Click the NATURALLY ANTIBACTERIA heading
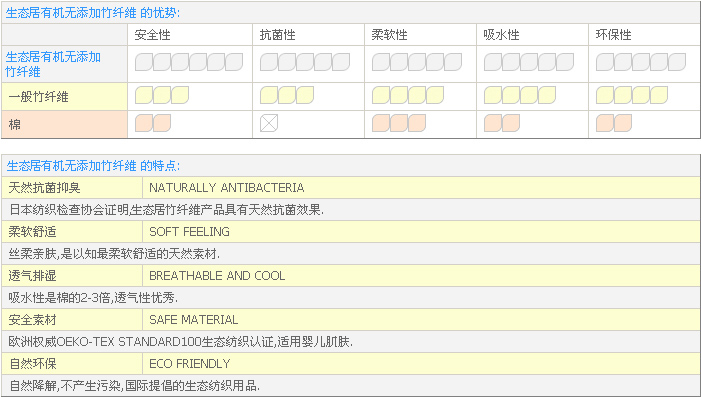The height and width of the screenshot is (397, 701). click(x=227, y=188)
